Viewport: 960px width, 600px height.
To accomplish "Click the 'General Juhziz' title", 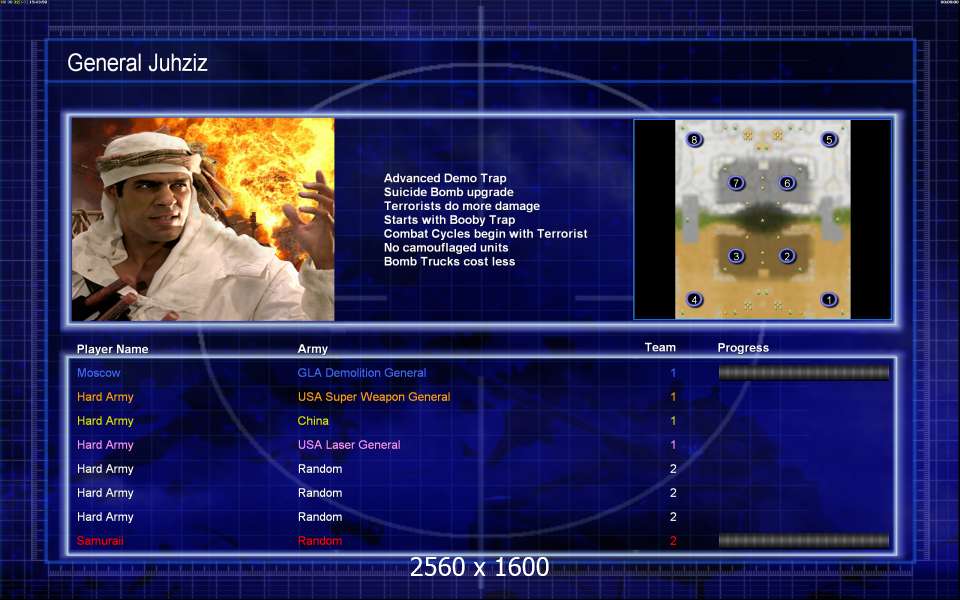I will click(137, 62).
